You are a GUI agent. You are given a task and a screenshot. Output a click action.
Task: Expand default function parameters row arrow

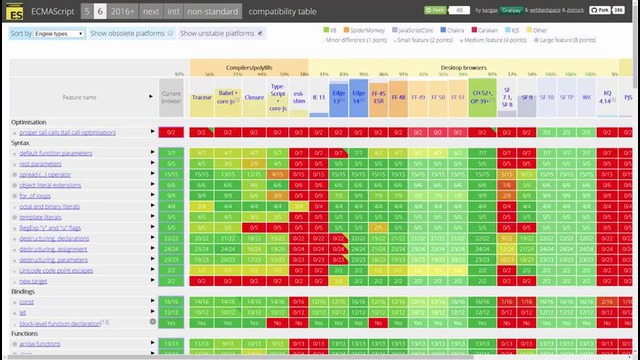152,152
